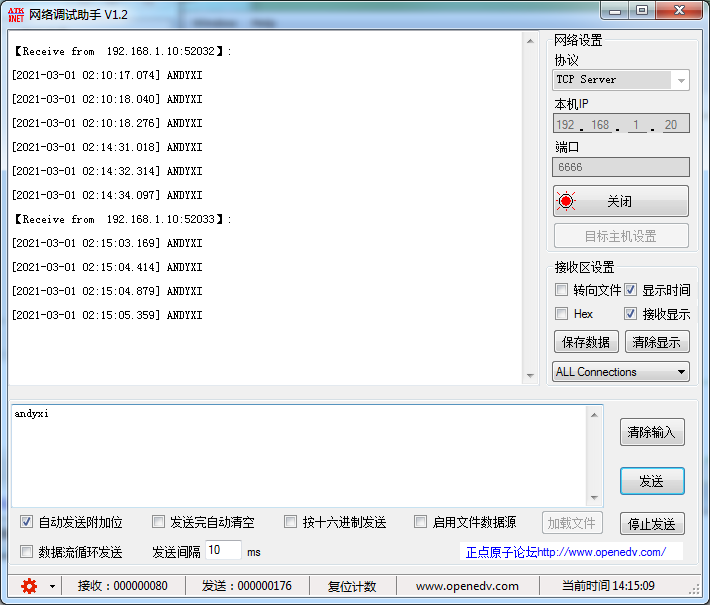The width and height of the screenshot is (710, 605).
Task: Click the 目标主机设置 button
Action: pos(621,236)
